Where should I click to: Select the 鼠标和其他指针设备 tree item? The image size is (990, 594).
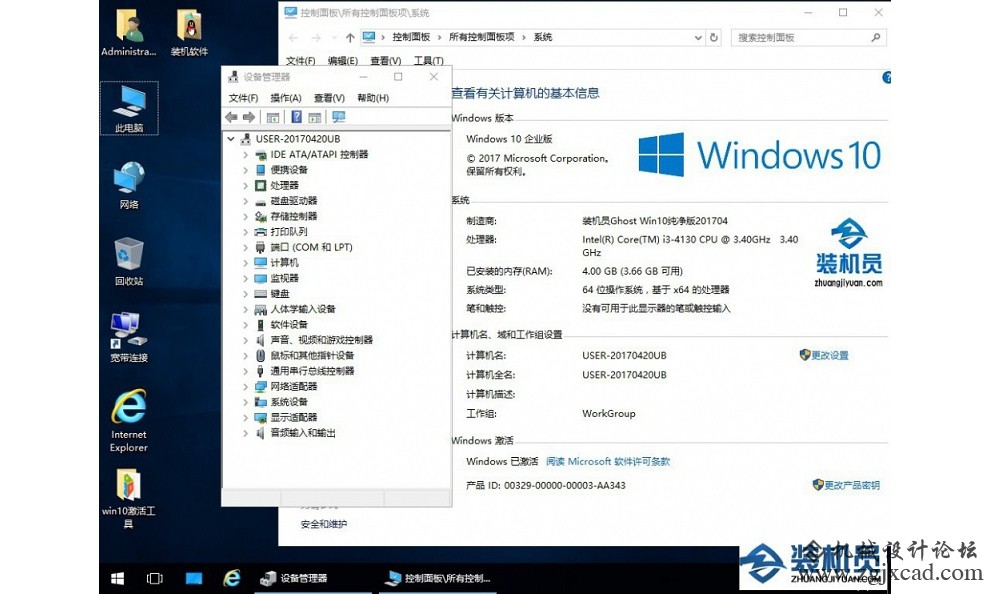pos(304,355)
